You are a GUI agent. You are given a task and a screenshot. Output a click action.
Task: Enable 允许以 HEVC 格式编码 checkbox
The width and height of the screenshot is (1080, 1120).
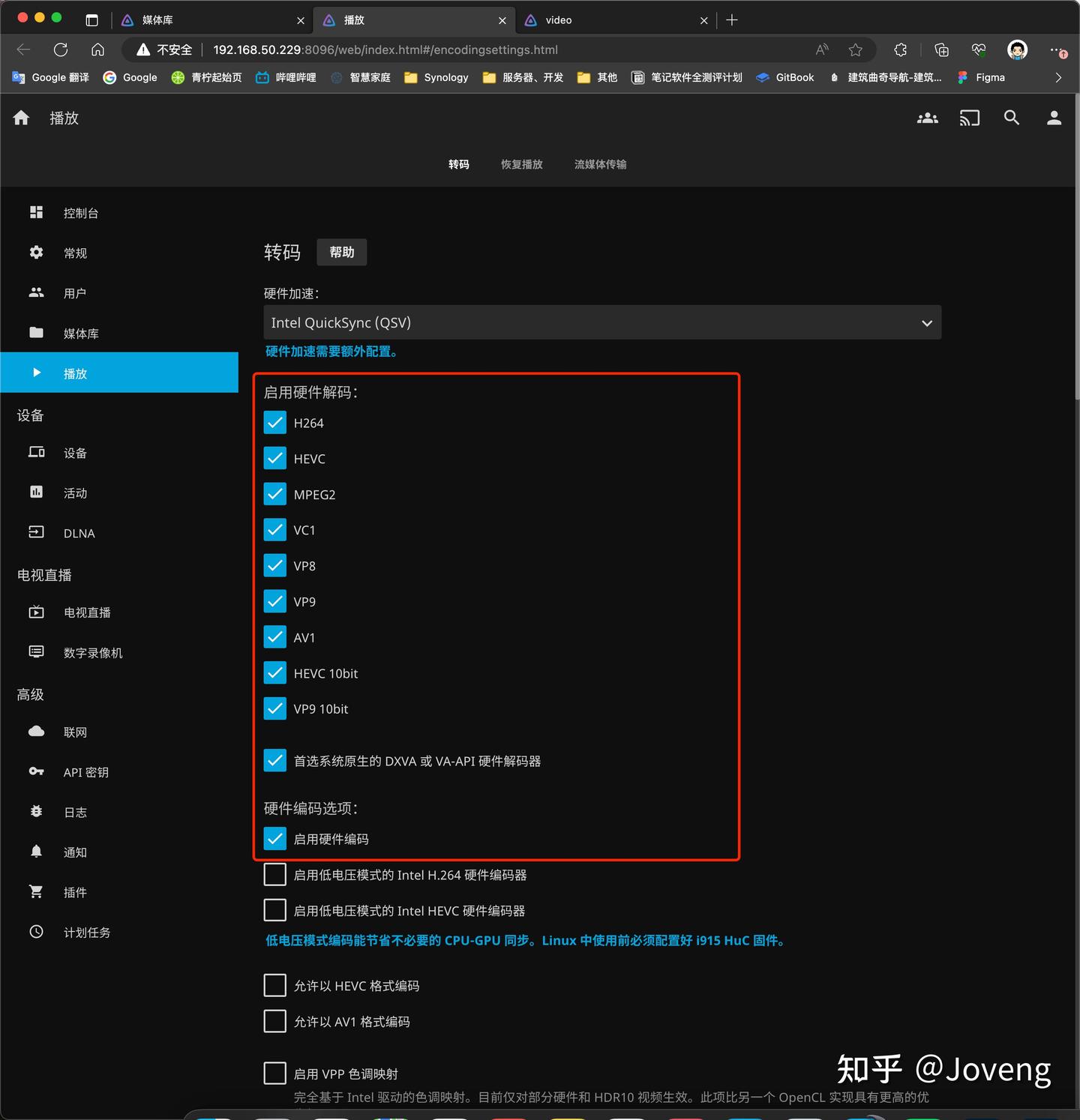275,985
